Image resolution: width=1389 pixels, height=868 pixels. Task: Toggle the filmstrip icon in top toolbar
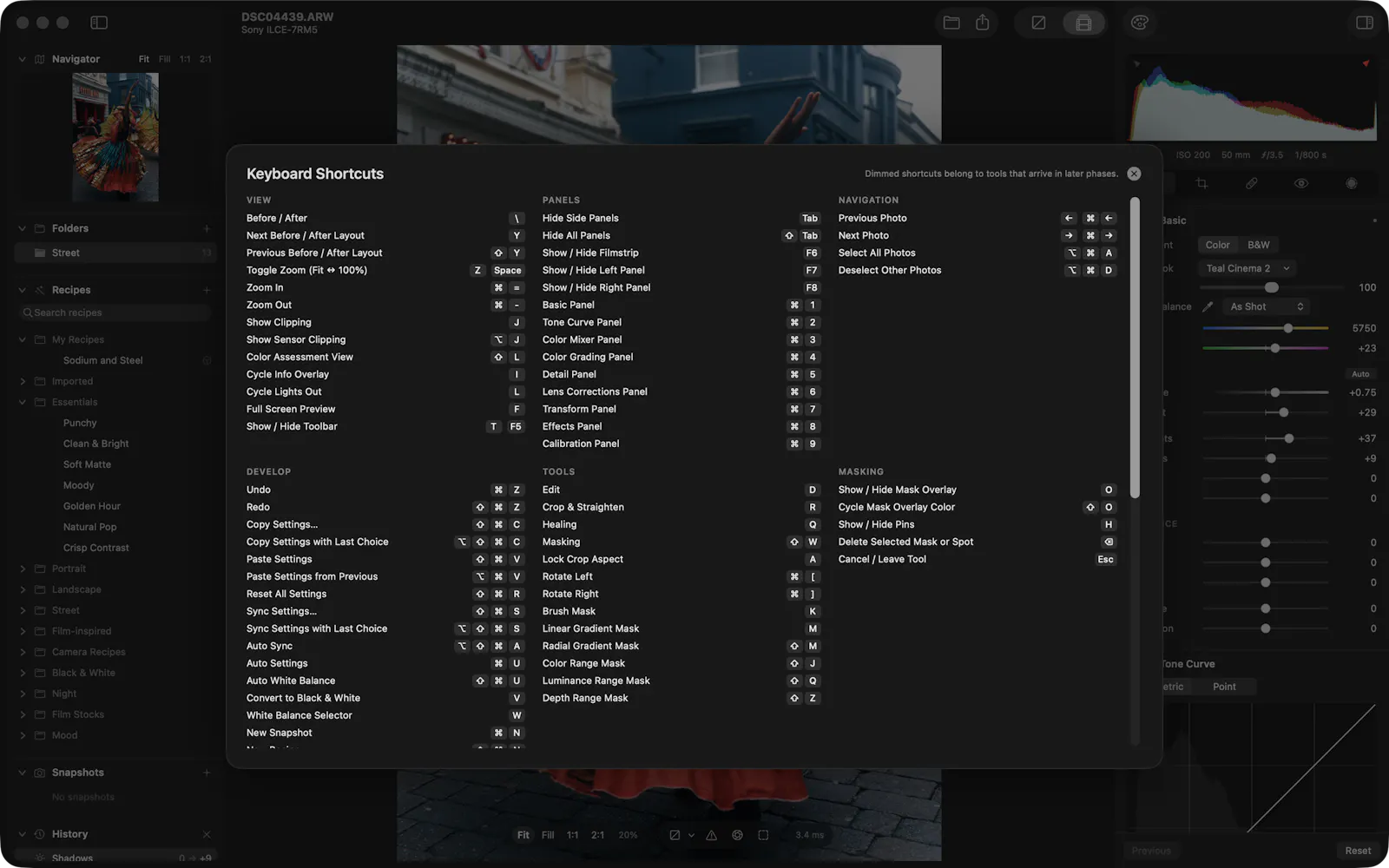click(1083, 23)
